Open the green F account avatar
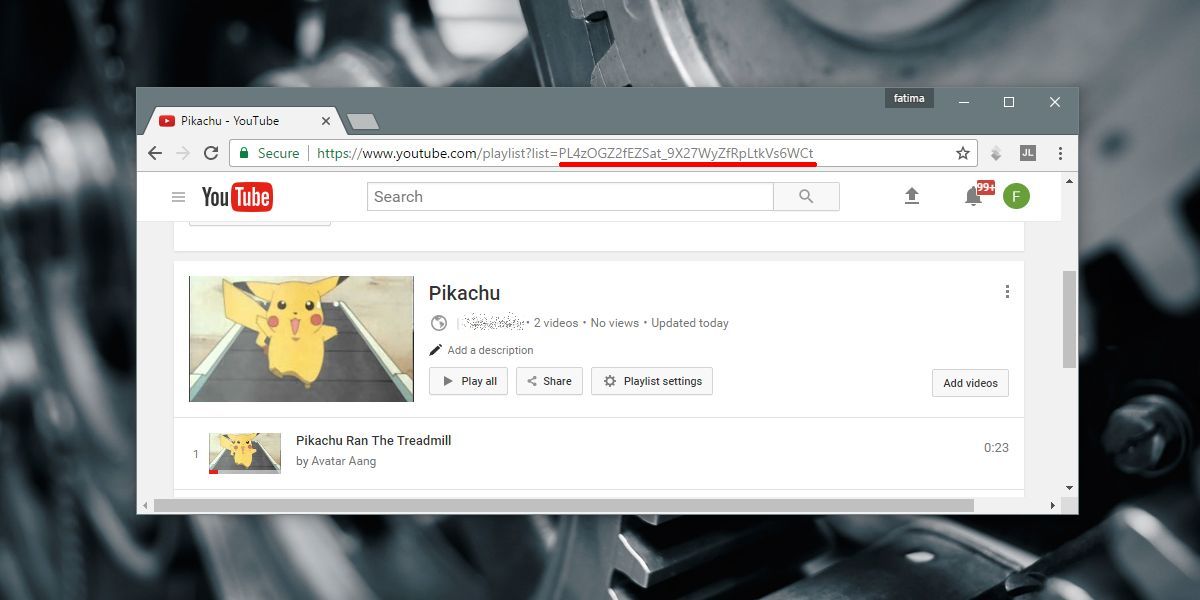 coord(1016,196)
